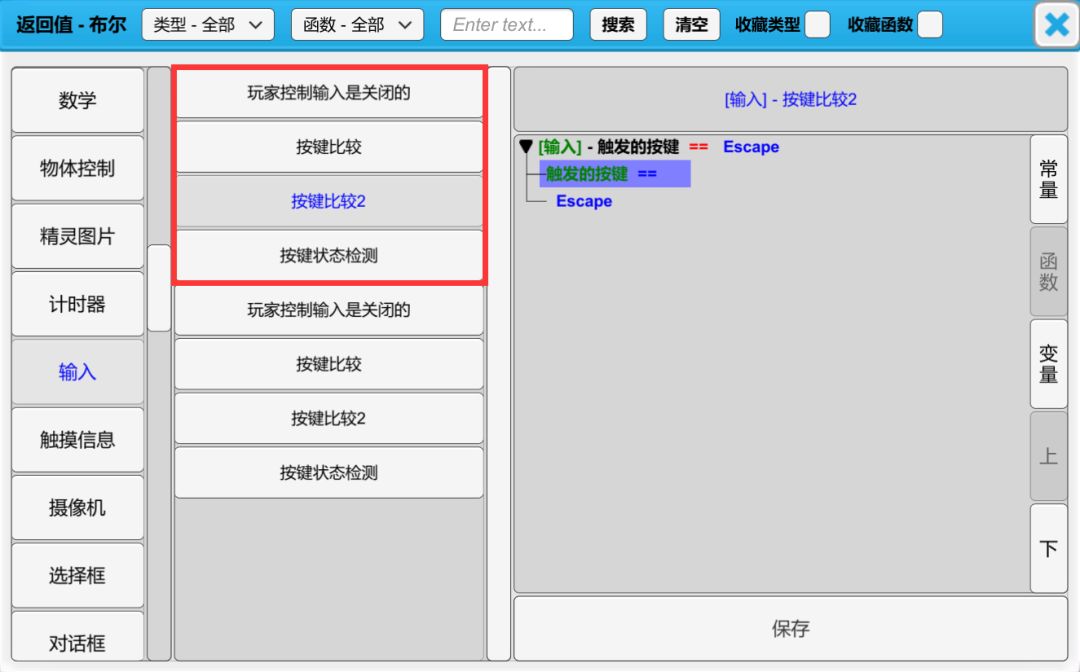Open the 精灵图片 category
The height and width of the screenshot is (672, 1080).
[x=78, y=236]
